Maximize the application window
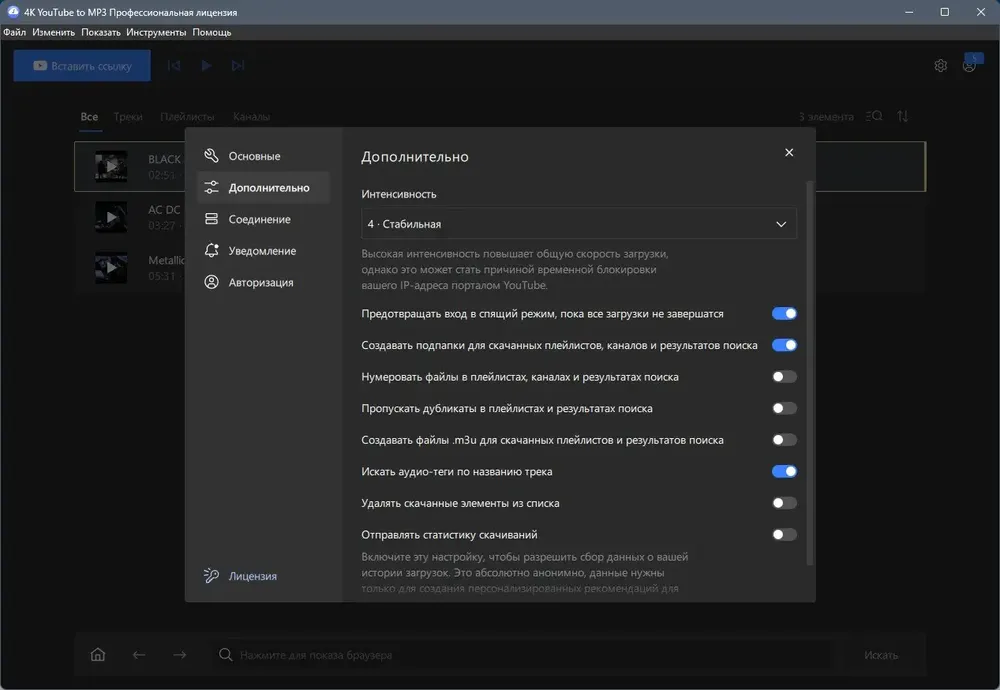1000x690 pixels. point(945,12)
